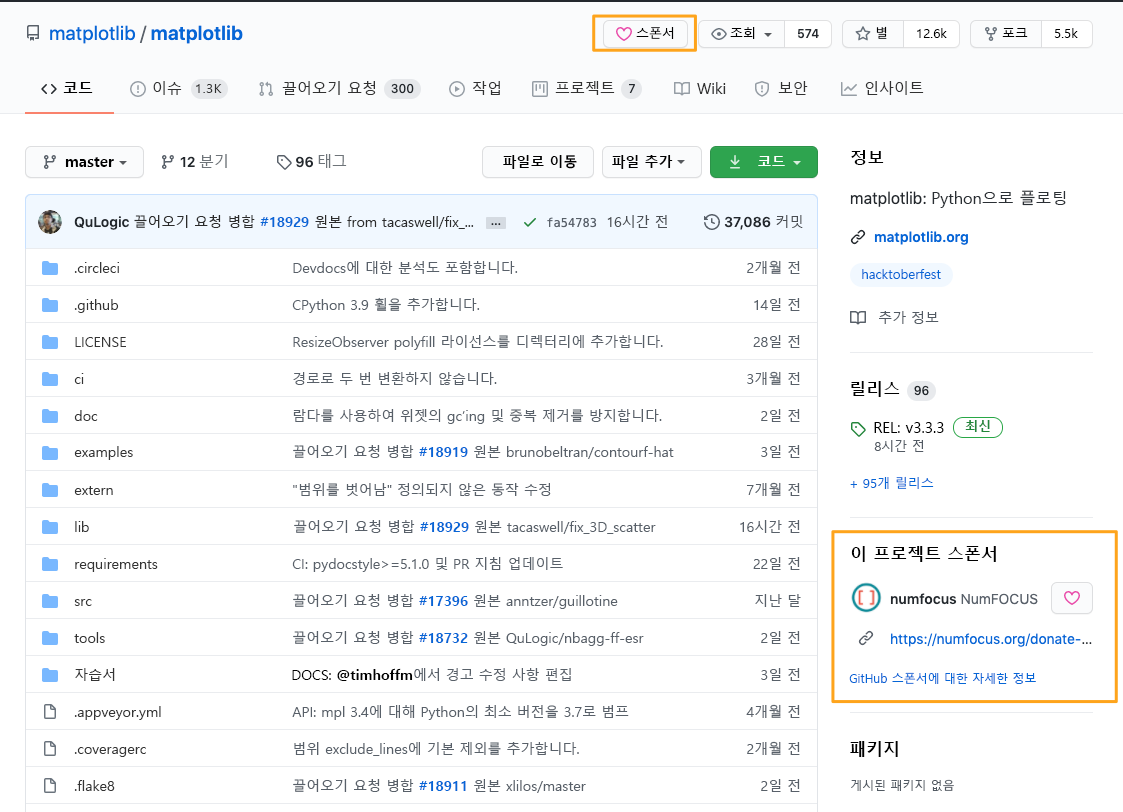Click the heart sponsor button beside NumFOCUS
Viewport: 1123px width, 812px height.
coord(1071,598)
